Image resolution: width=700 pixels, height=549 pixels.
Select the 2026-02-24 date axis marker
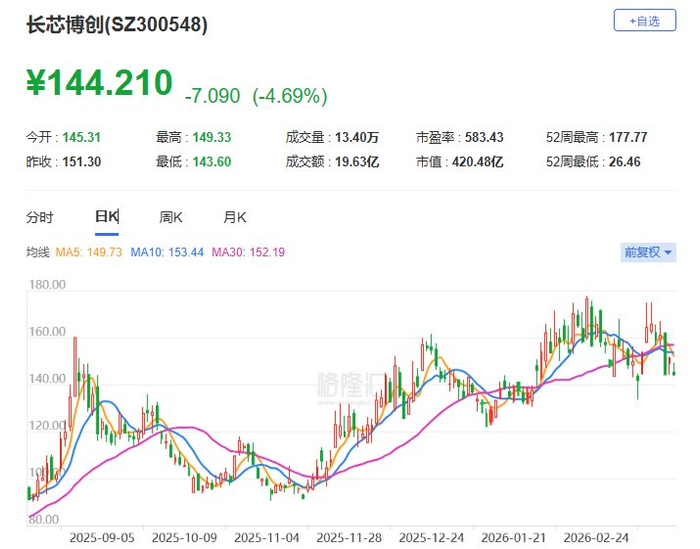[x=596, y=538]
